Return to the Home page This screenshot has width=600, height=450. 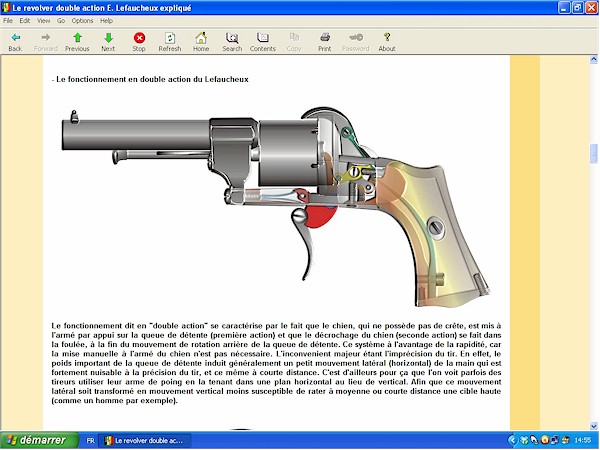pos(201,42)
